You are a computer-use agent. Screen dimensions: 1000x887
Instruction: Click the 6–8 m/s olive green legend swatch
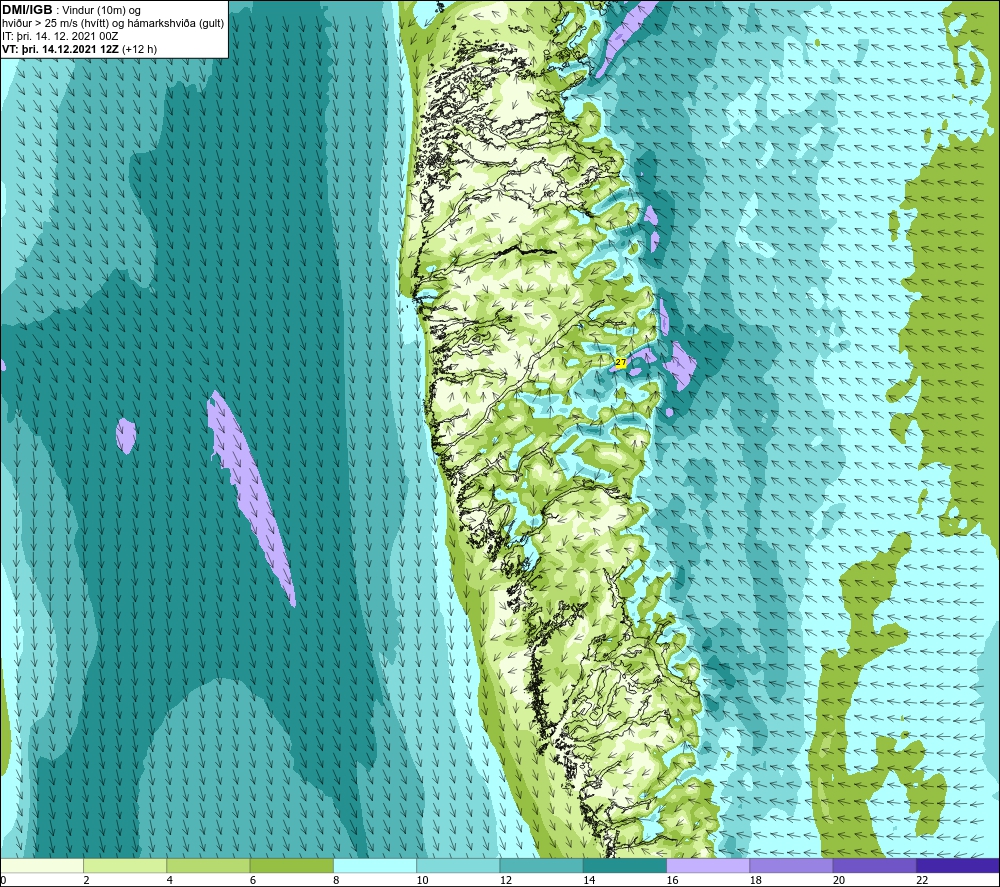[x=291, y=865]
